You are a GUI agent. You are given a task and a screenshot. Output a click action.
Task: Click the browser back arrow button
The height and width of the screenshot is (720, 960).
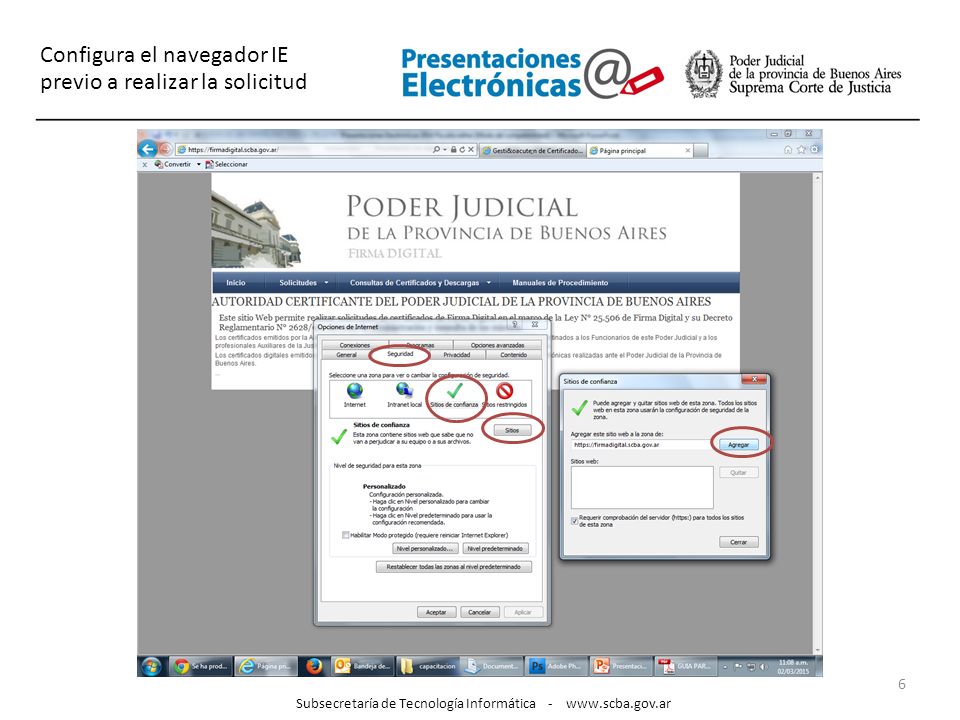point(147,149)
